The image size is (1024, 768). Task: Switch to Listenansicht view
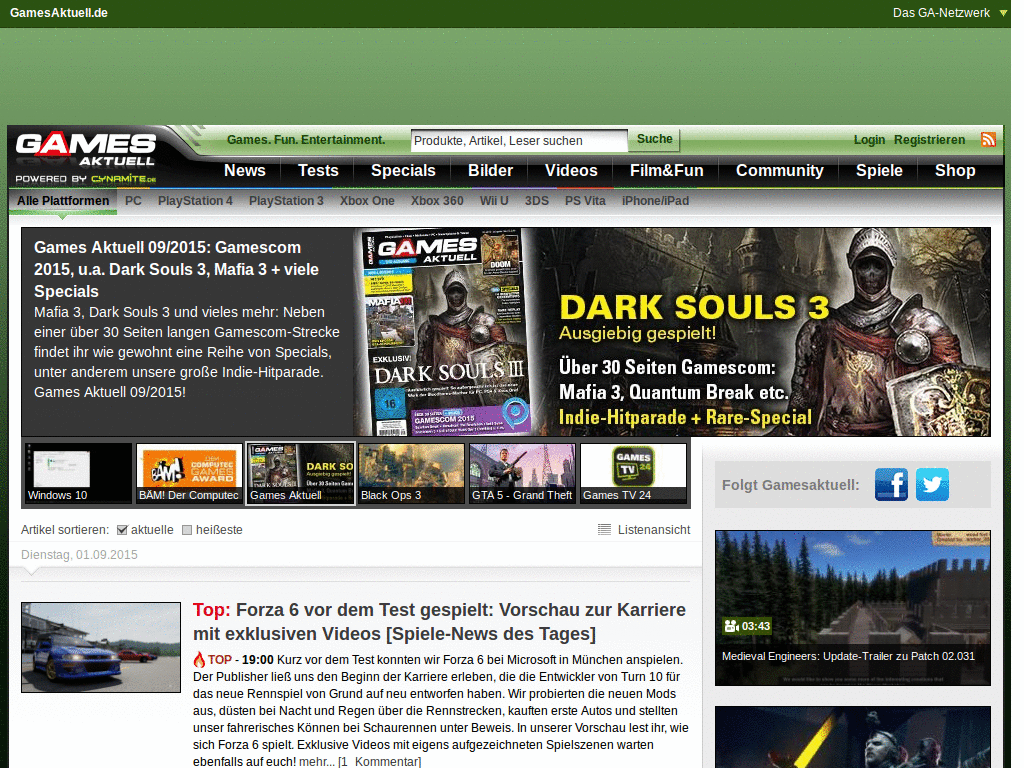click(x=654, y=530)
